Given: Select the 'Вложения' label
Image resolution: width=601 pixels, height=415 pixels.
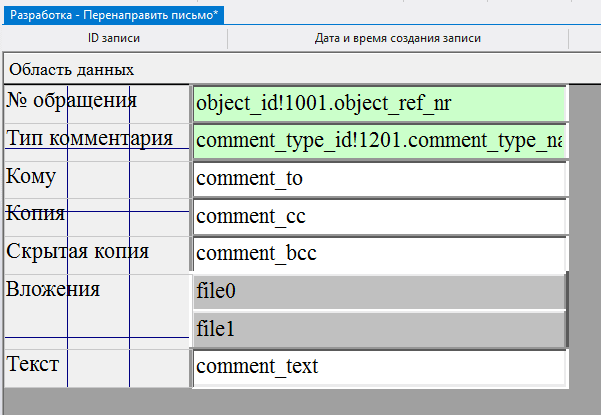Looking at the screenshot, I should pyautogui.click(x=54, y=289).
